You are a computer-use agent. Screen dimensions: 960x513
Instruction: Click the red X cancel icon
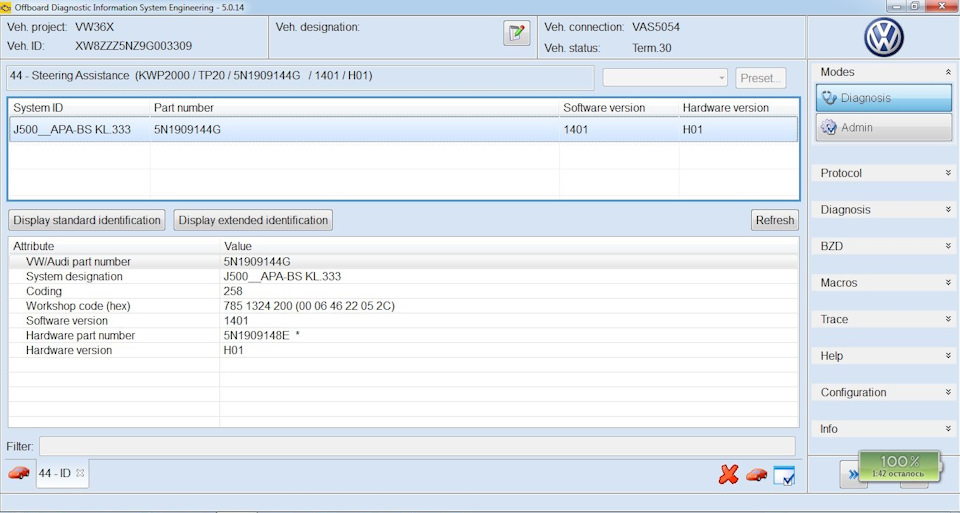(x=729, y=474)
